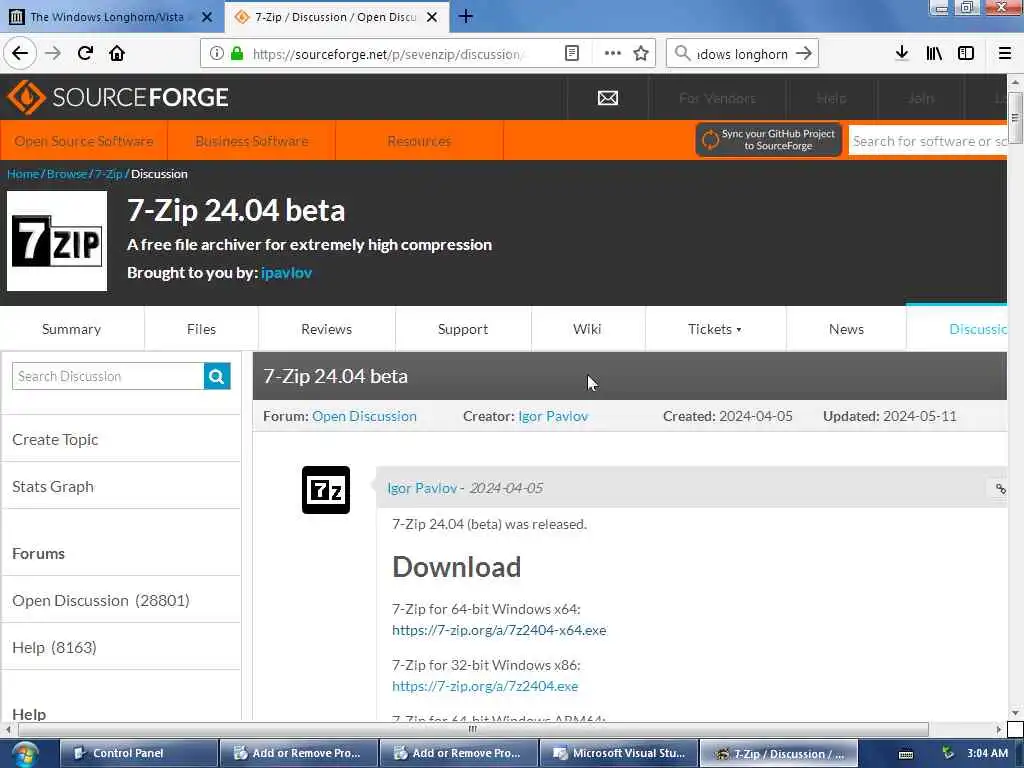Image resolution: width=1024 pixels, height=768 pixels.
Task: Click the horizontal scrollbar thumb
Action: [x=473, y=729]
